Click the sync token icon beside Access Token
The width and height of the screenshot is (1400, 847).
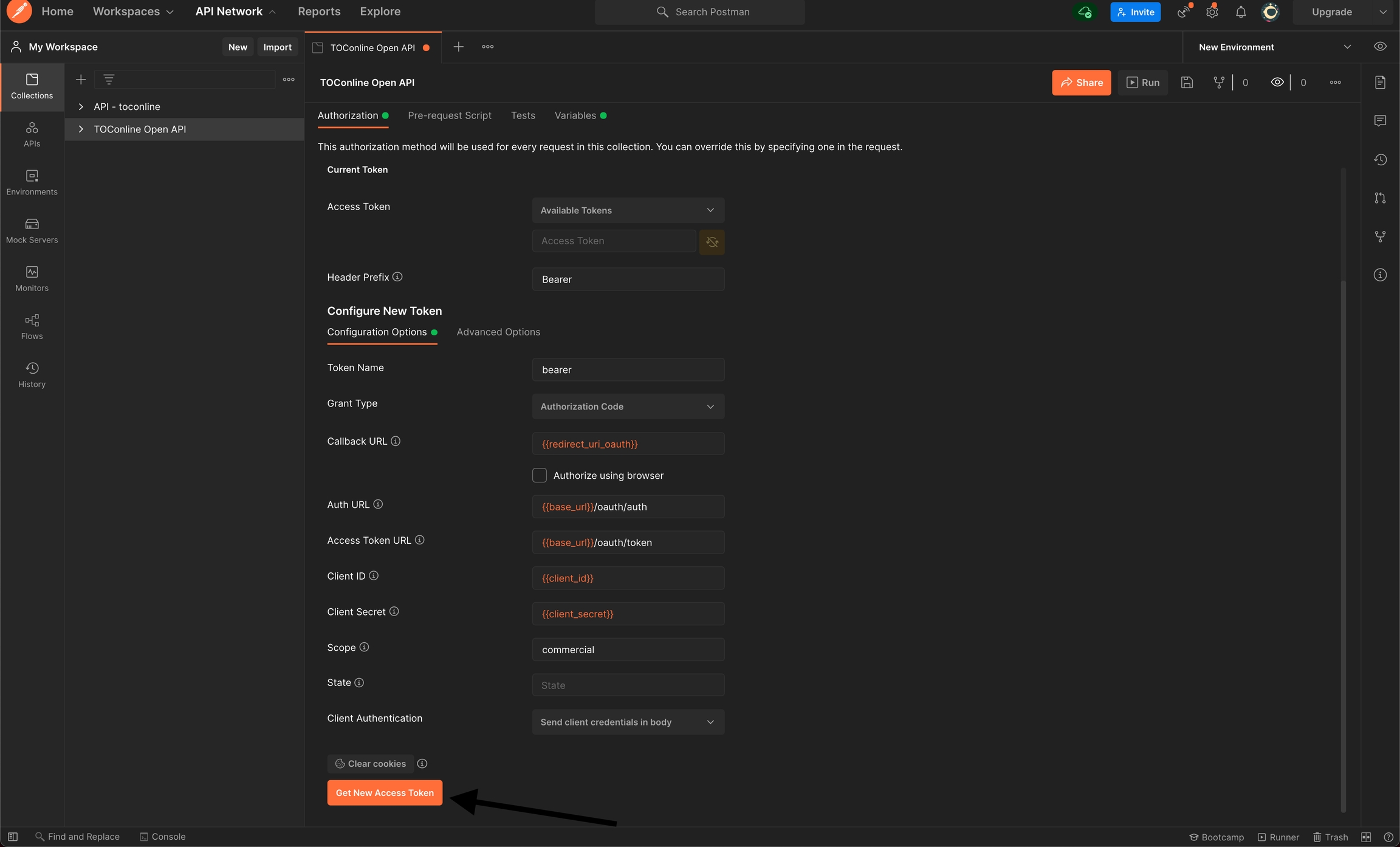pos(712,242)
